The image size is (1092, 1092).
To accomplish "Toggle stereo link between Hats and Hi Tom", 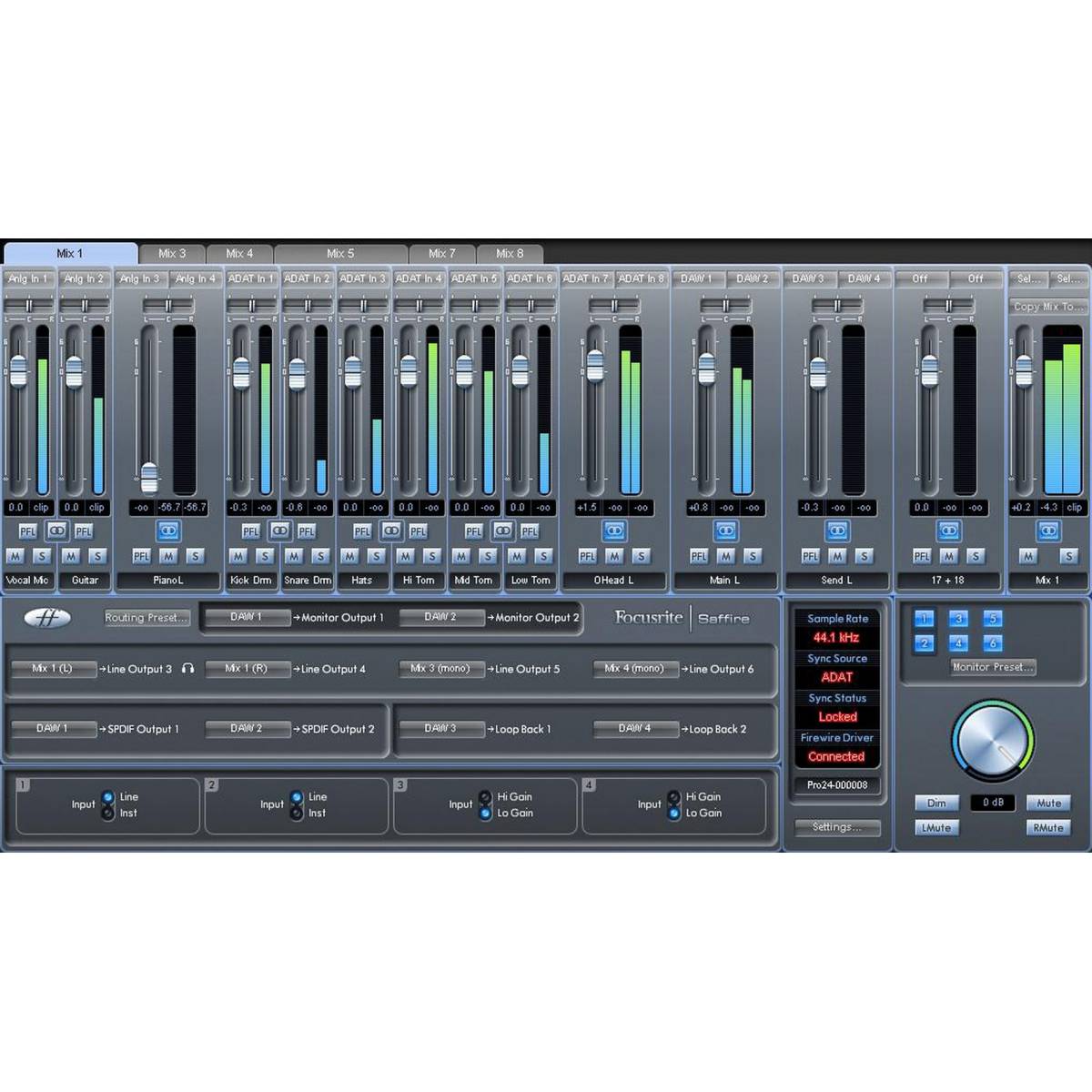I will click(391, 530).
